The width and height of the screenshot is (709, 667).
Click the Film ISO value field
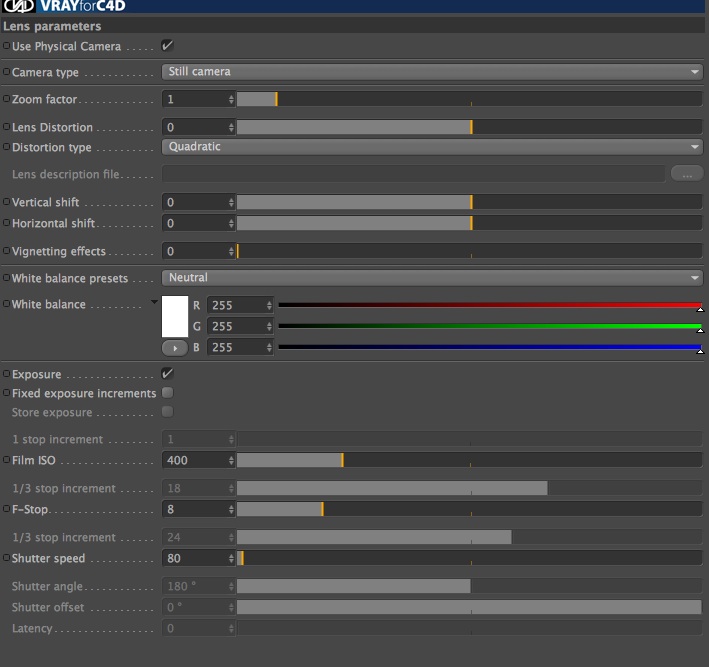[x=195, y=460]
